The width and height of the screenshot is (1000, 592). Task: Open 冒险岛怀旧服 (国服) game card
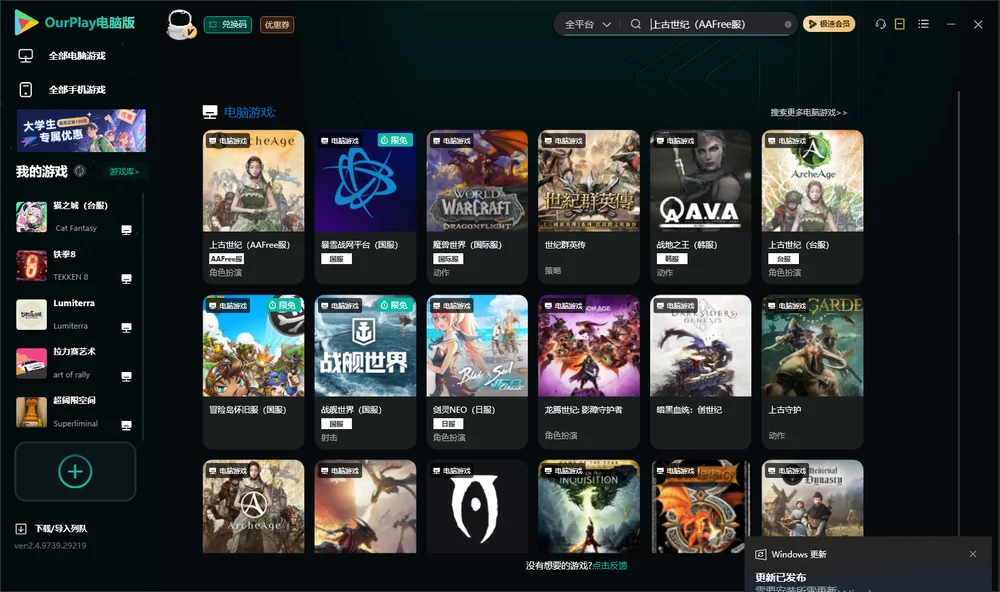click(253, 371)
